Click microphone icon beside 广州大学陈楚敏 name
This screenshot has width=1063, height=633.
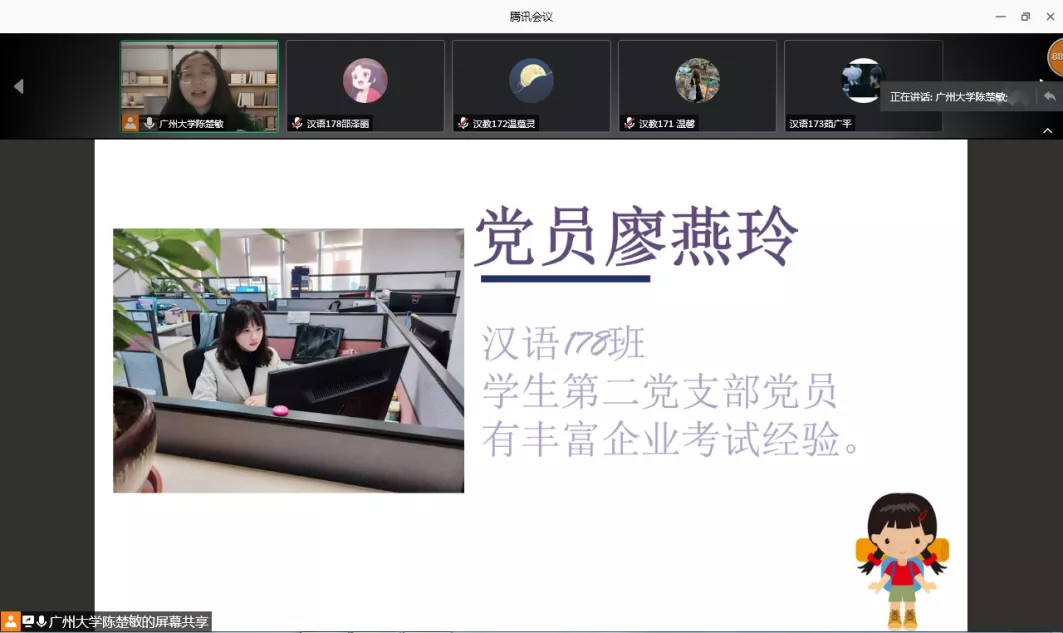149,123
